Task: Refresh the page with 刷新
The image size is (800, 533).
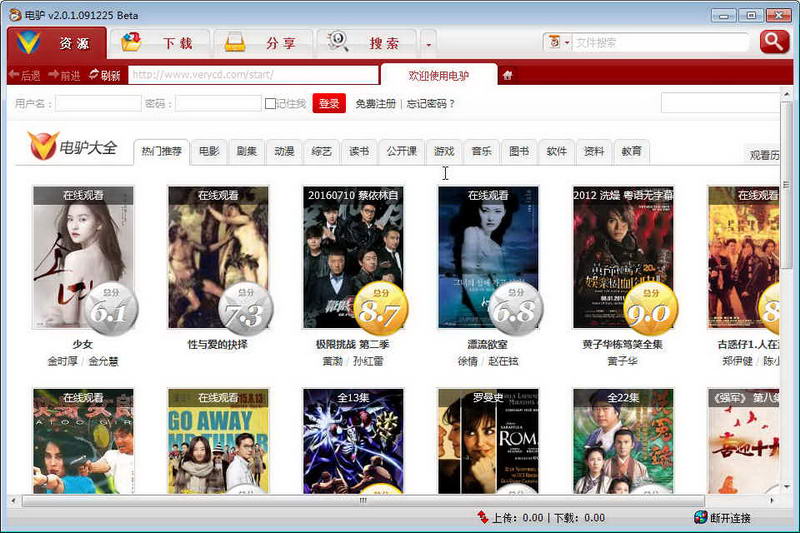Action: tap(104, 75)
